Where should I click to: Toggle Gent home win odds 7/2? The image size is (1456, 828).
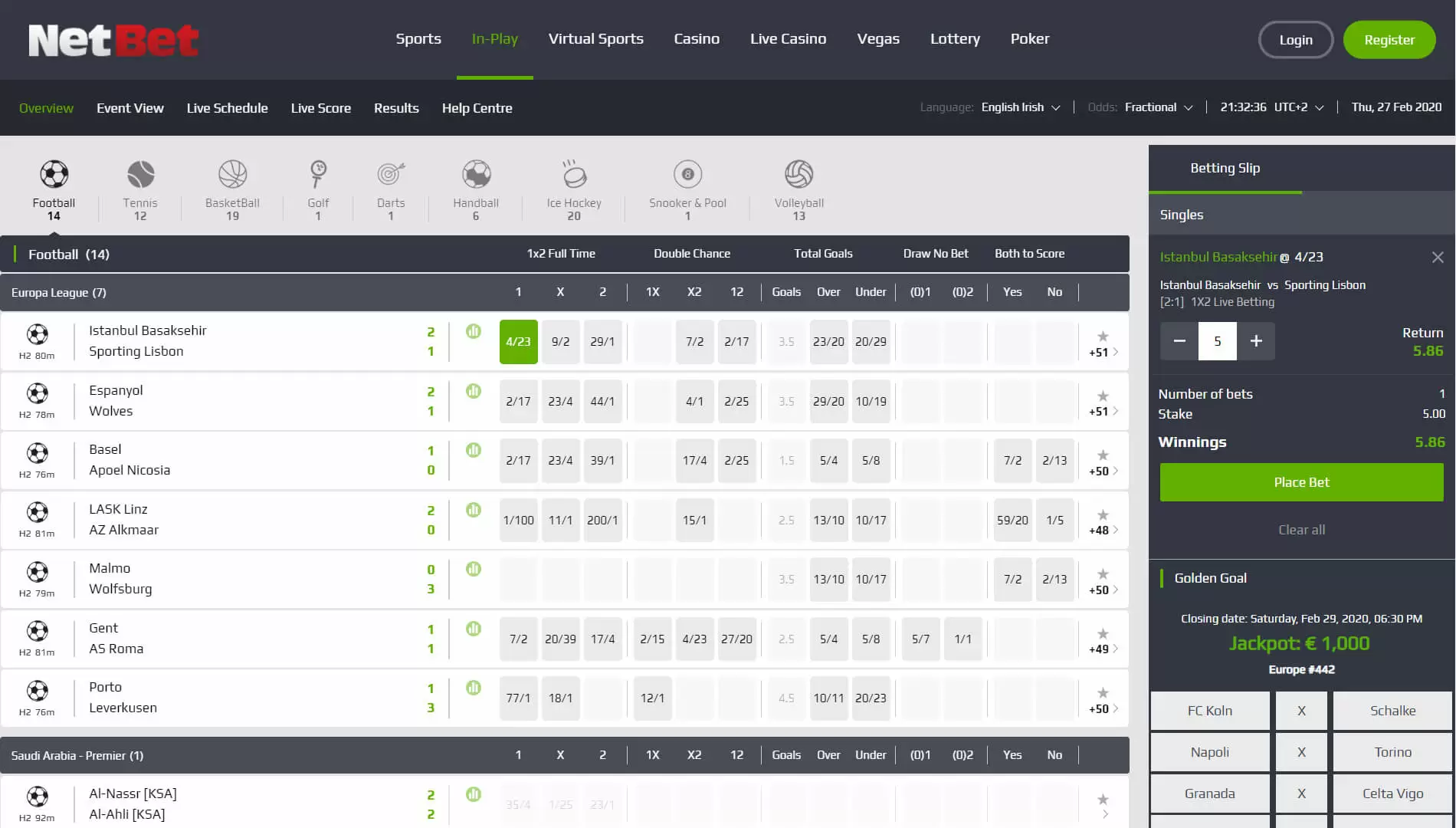coord(518,639)
